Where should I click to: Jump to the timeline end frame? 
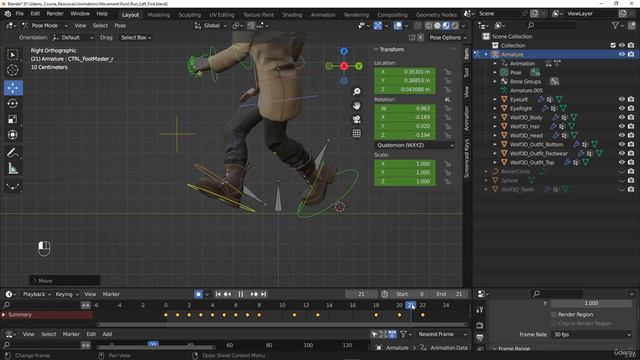pos(264,294)
